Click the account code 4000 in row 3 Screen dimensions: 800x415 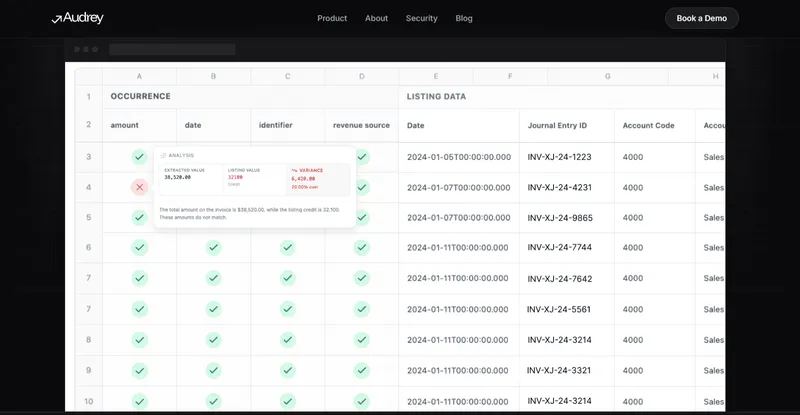633,157
